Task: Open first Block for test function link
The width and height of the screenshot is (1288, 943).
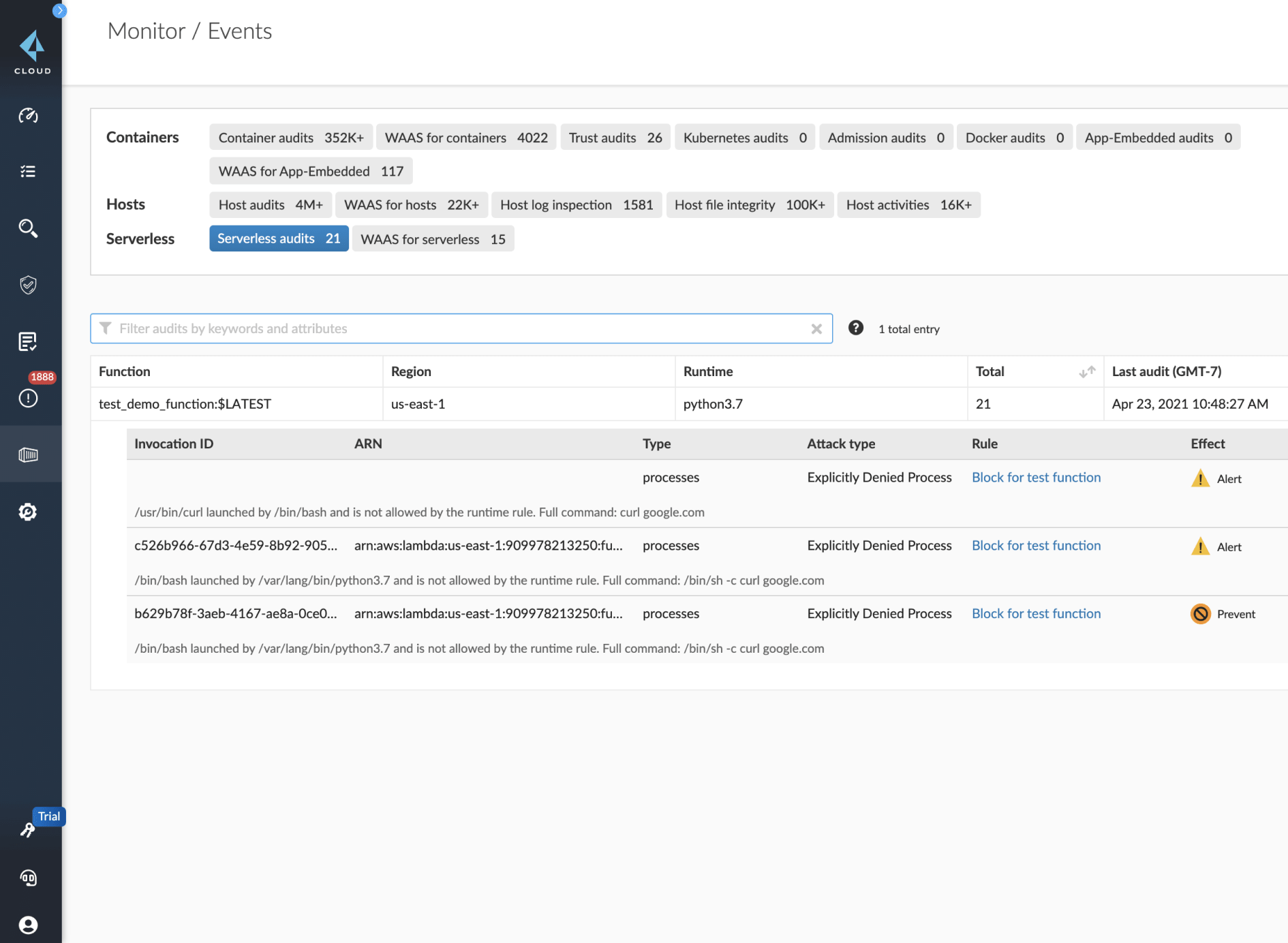Action: pos(1036,478)
